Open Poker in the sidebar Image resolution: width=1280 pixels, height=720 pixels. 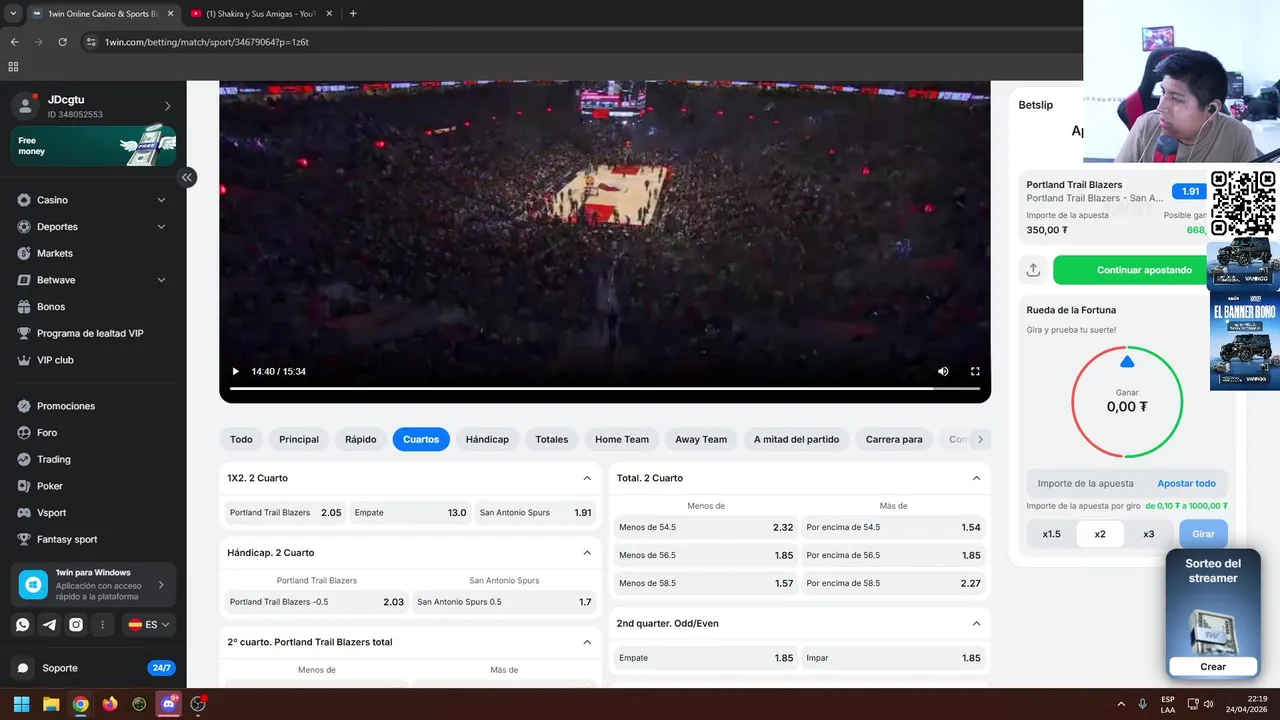tap(50, 486)
